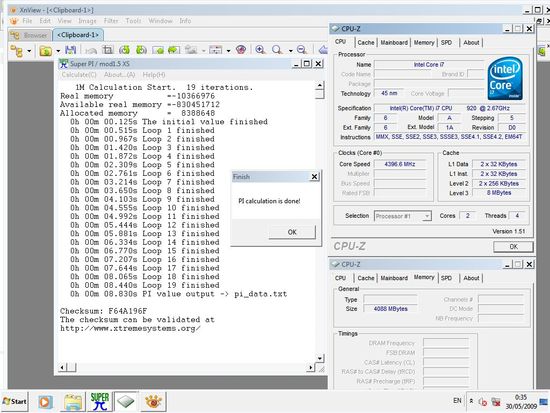Click the Core Speed 4396.6 MHz field
The image size is (550, 413).
click(400, 164)
